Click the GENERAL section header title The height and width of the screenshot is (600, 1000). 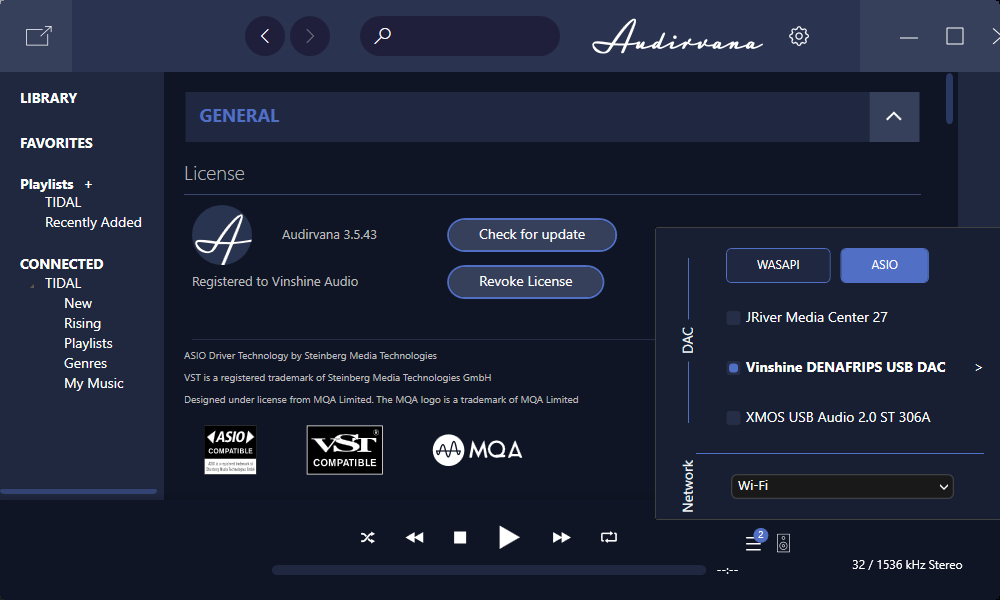239,116
